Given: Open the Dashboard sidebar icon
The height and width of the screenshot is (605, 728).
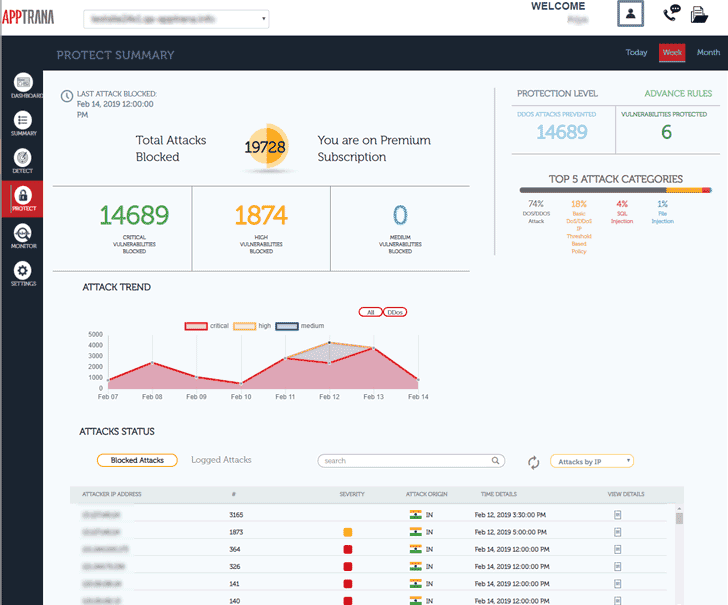Looking at the screenshot, I should 23,83.
